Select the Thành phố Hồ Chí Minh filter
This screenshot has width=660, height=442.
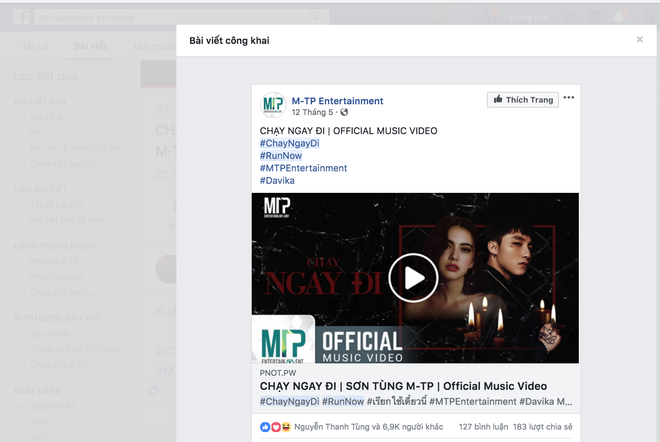tap(74, 349)
